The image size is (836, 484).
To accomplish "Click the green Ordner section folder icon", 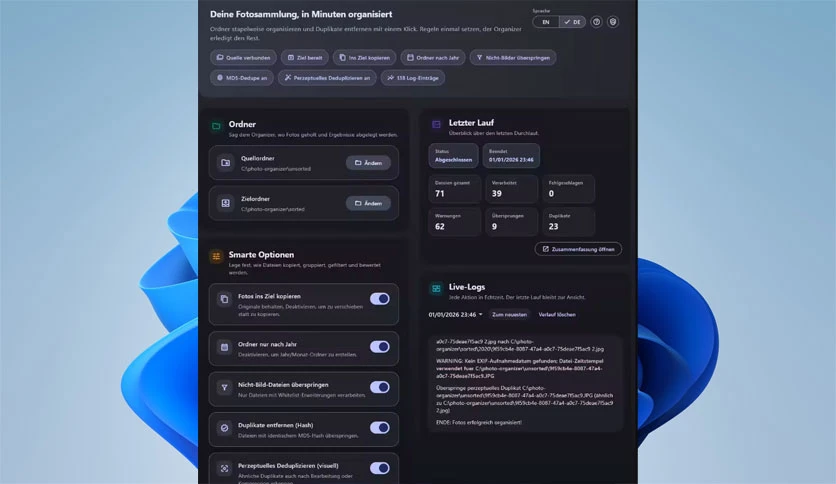I will [x=216, y=126].
